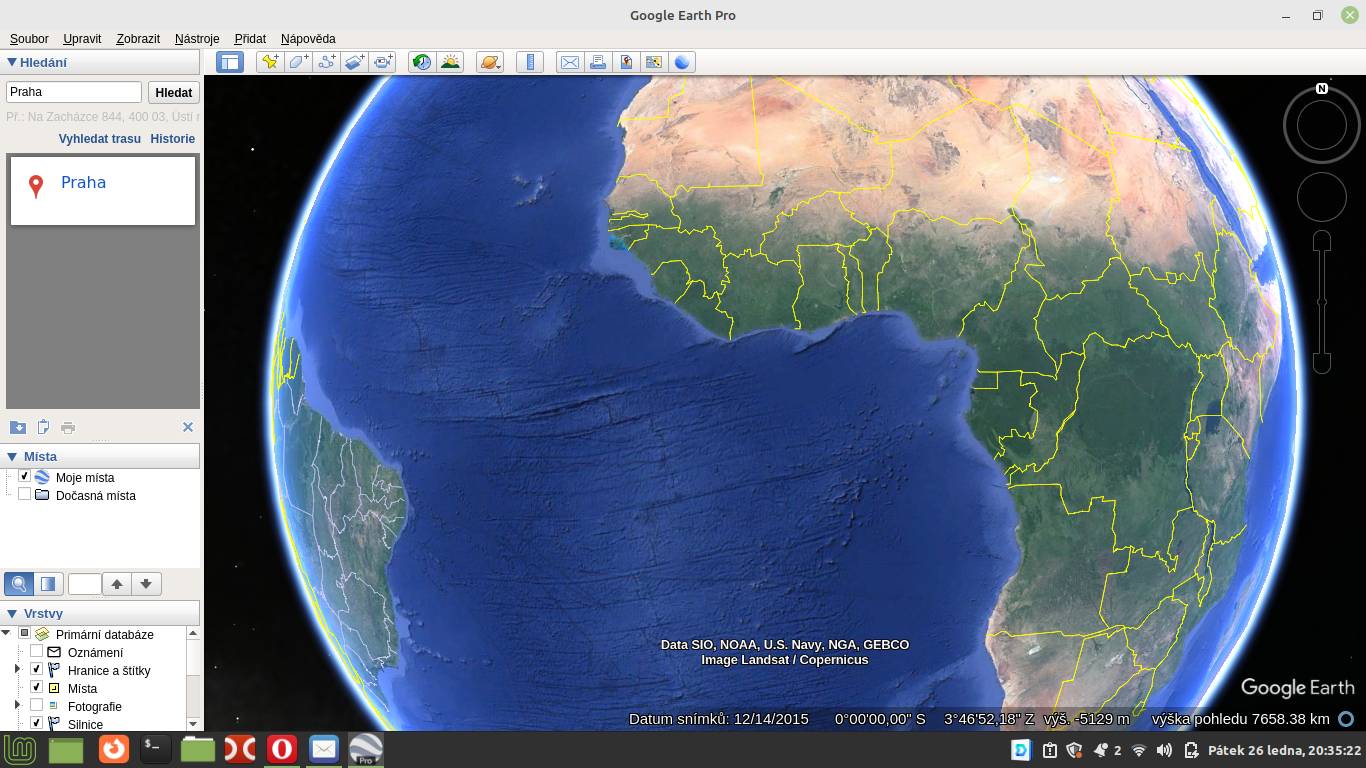Print the current view from toolbar

598,62
